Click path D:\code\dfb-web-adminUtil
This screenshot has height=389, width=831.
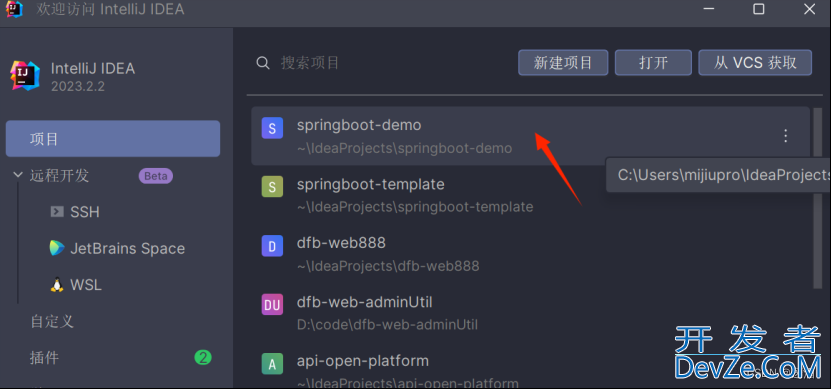[x=387, y=324]
